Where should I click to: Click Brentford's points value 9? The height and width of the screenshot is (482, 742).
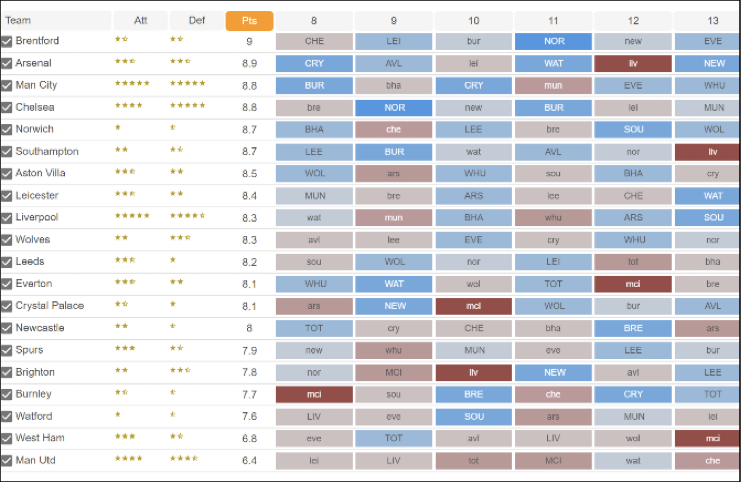249,41
